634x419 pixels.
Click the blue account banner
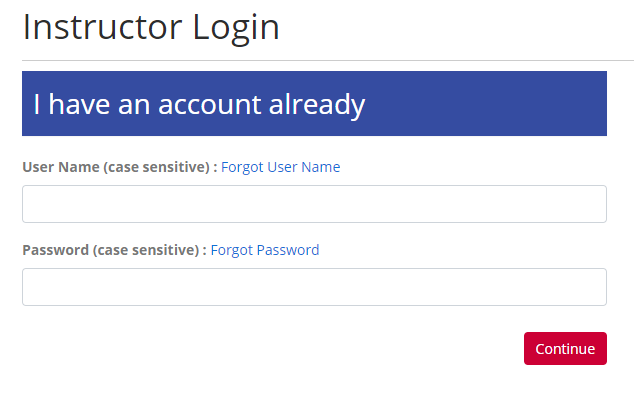[x=314, y=103]
